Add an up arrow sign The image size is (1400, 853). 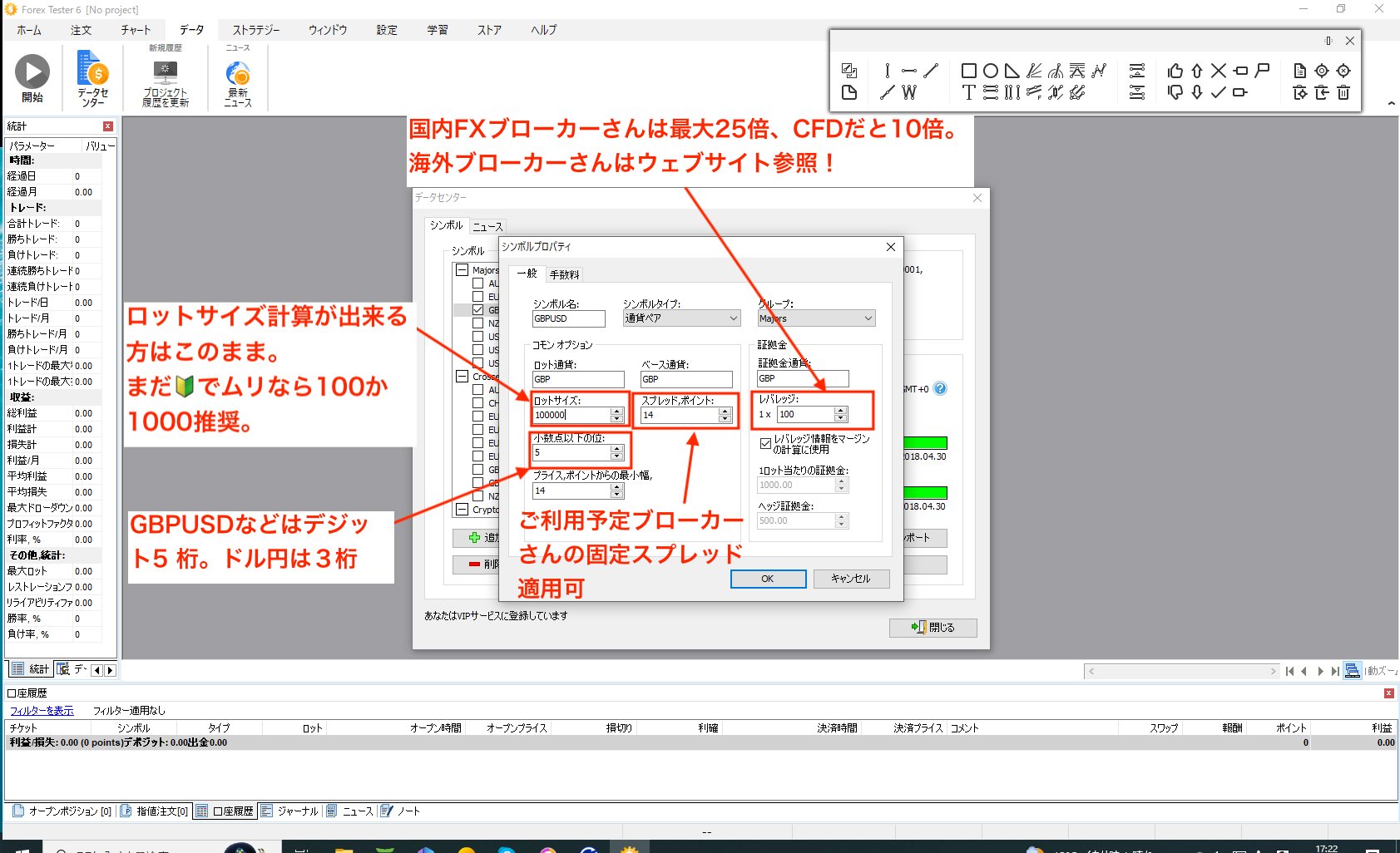1196,71
